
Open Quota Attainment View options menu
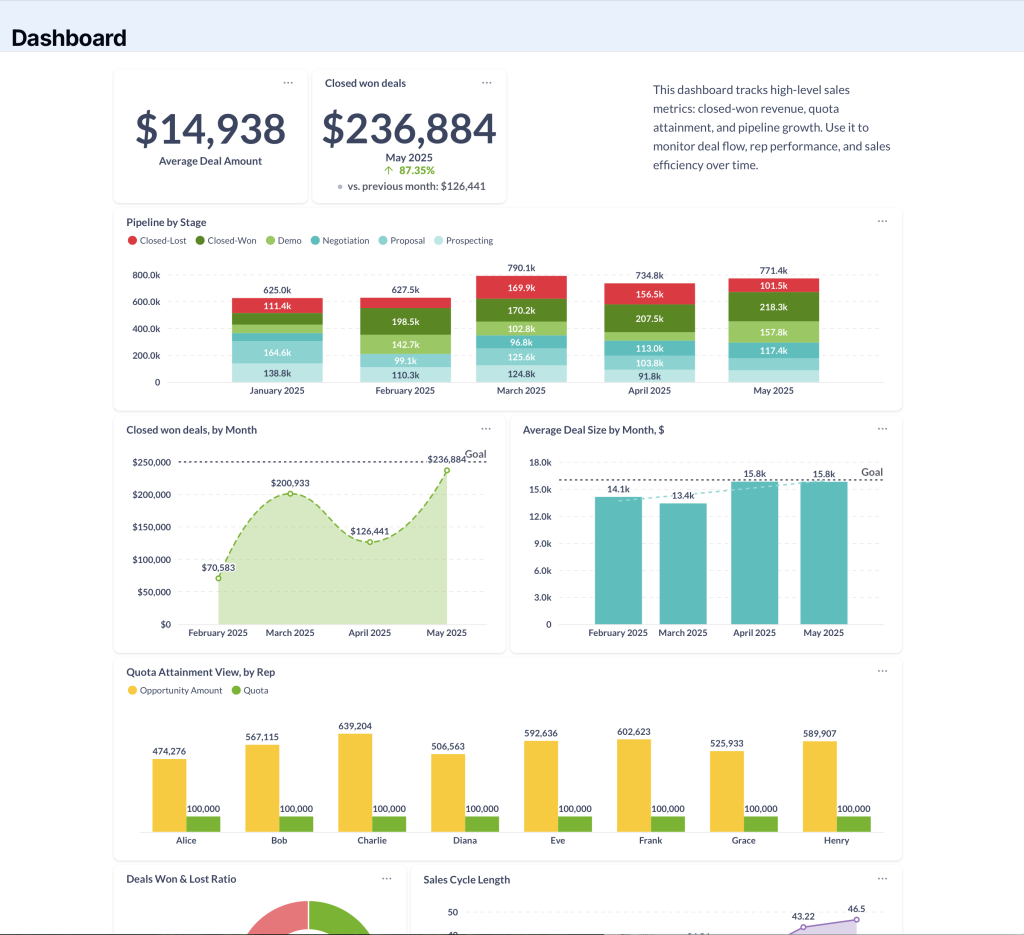[882, 672]
